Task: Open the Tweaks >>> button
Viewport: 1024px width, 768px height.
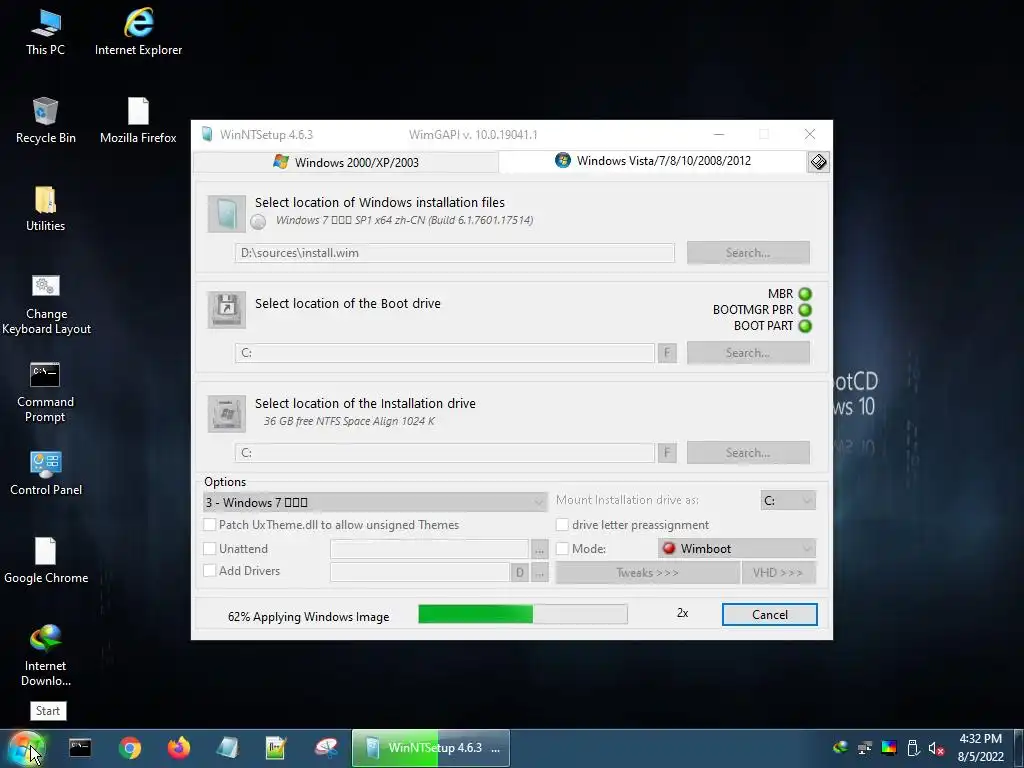Action: [x=647, y=573]
